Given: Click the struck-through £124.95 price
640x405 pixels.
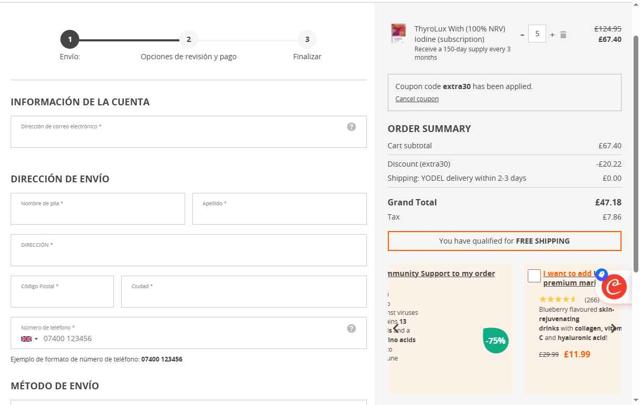Looking at the screenshot, I should click(x=608, y=29).
